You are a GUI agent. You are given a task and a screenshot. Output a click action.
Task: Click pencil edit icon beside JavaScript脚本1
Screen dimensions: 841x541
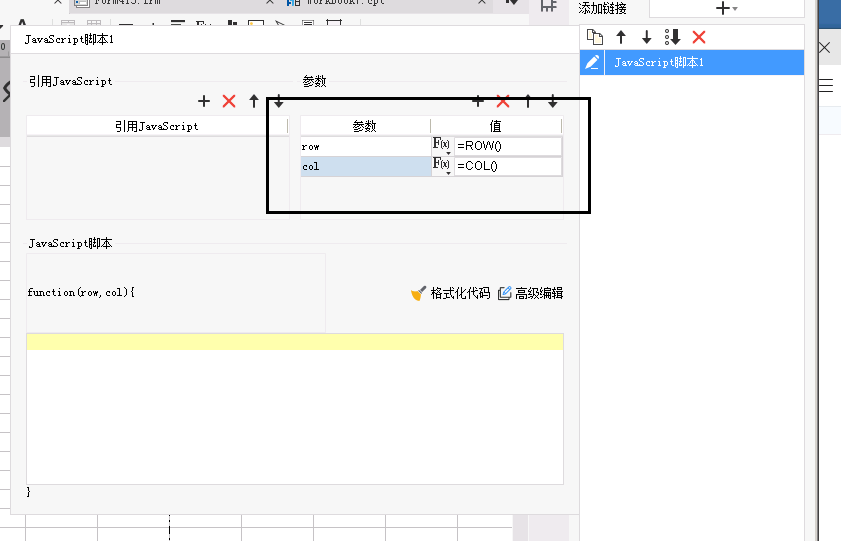[592, 62]
